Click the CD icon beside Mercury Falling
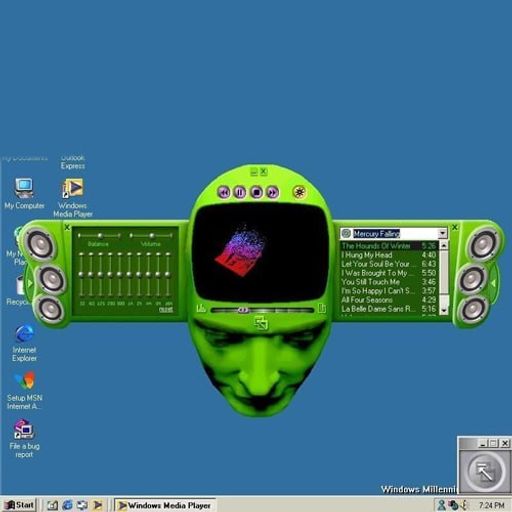This screenshot has width=512, height=512. pos(346,233)
